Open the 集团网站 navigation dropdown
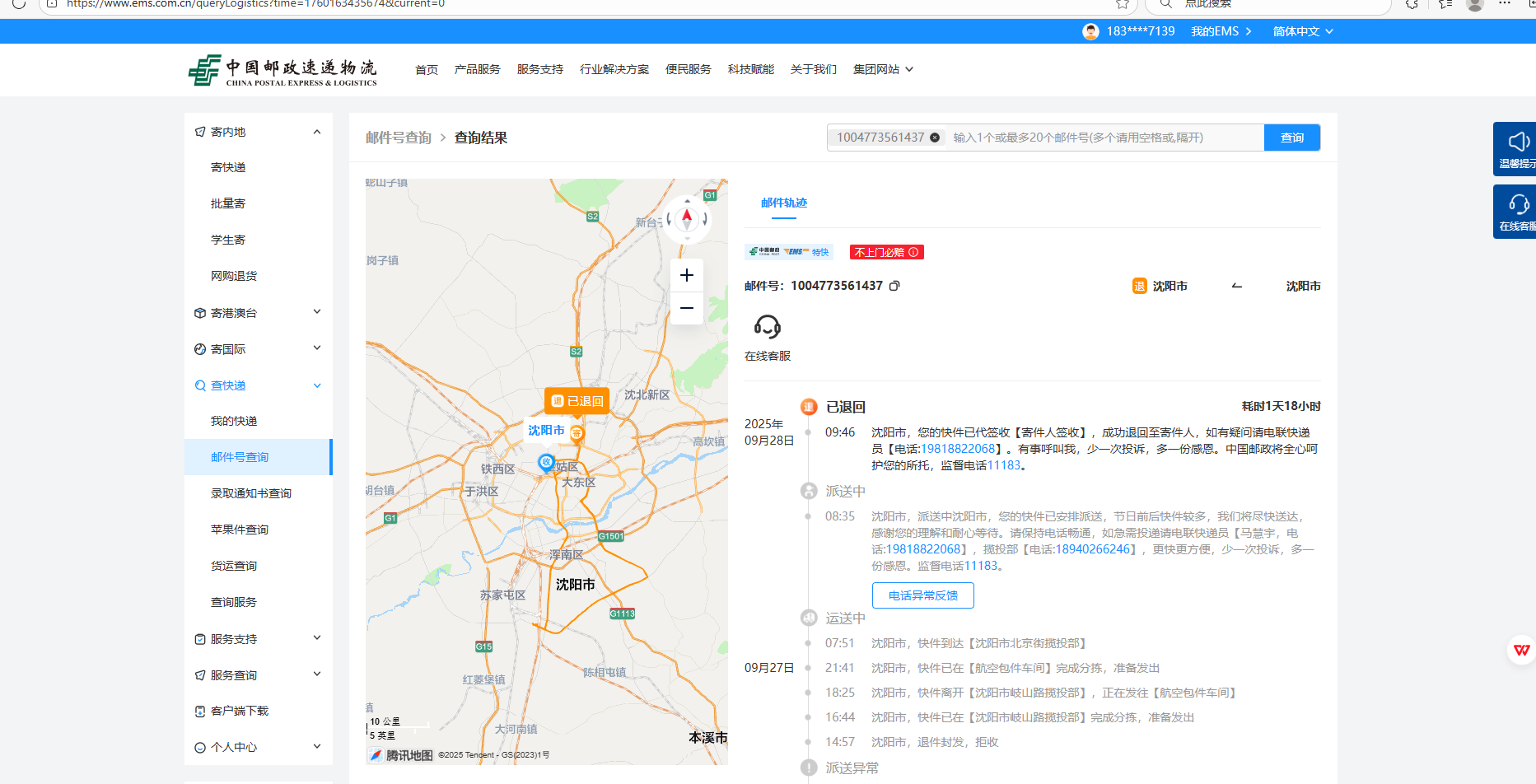1536x784 pixels. pos(883,69)
